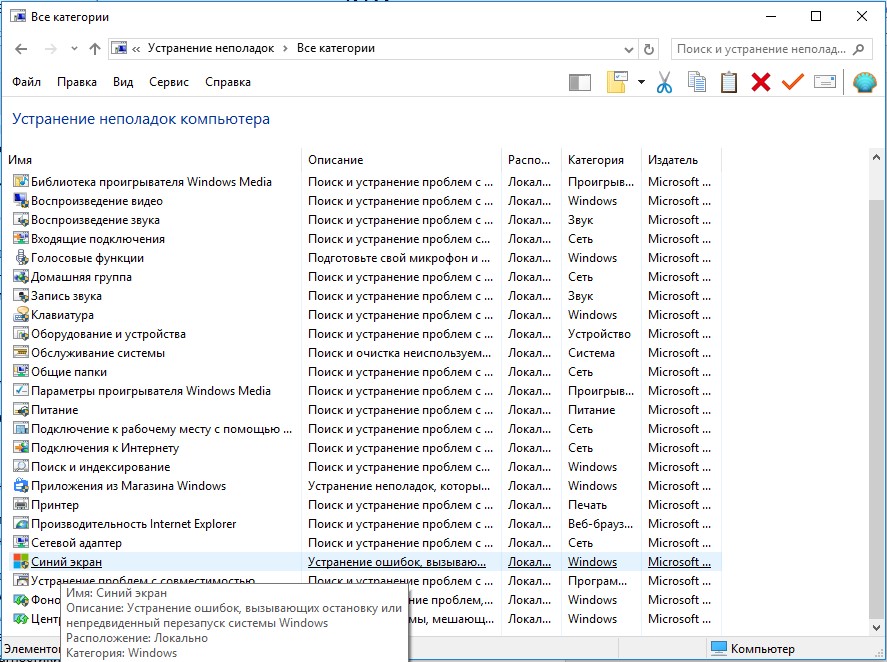Click the Forward navigation arrow
Viewport: 887px width, 662px height.
pyautogui.click(x=50, y=49)
